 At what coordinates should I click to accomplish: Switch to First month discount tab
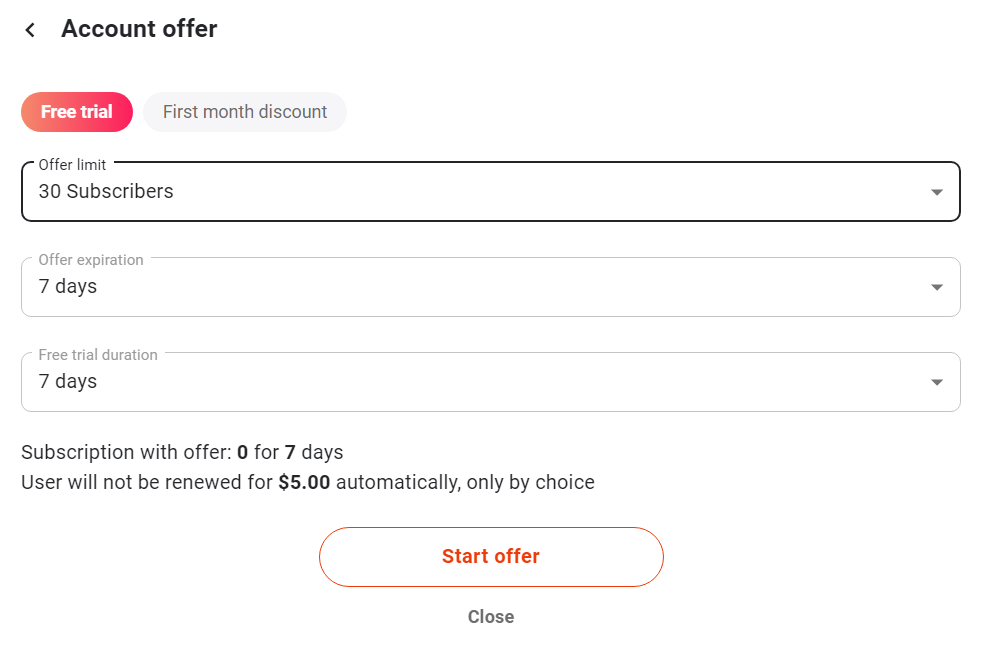point(245,112)
